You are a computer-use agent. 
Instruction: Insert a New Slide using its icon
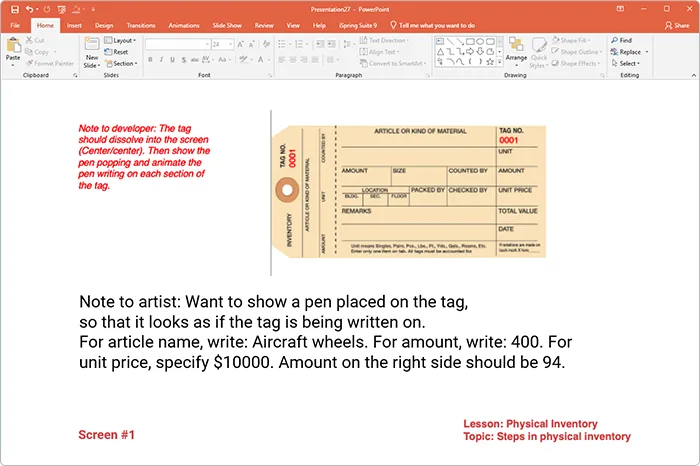(92, 44)
